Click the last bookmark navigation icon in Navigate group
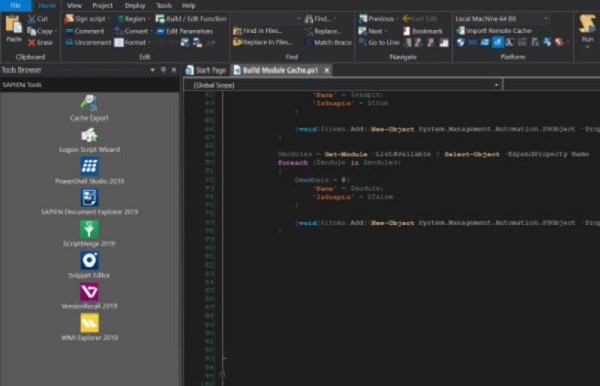Screen dimensions: 600x386 (444, 42)
